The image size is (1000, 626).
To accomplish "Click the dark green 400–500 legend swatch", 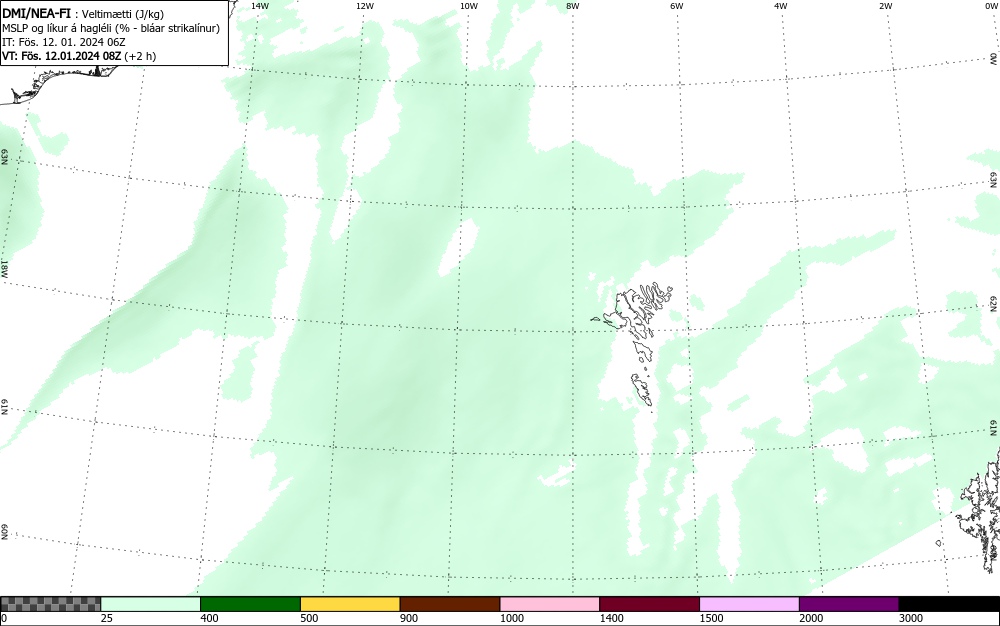I will 250,604.
